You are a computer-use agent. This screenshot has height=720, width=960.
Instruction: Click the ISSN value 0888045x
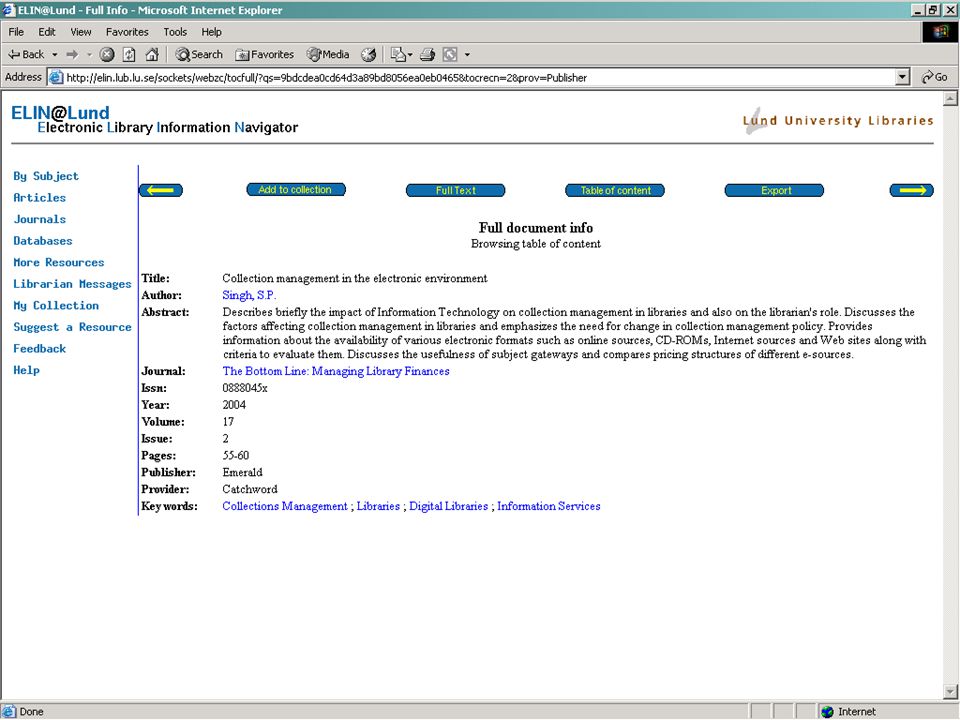click(245, 388)
